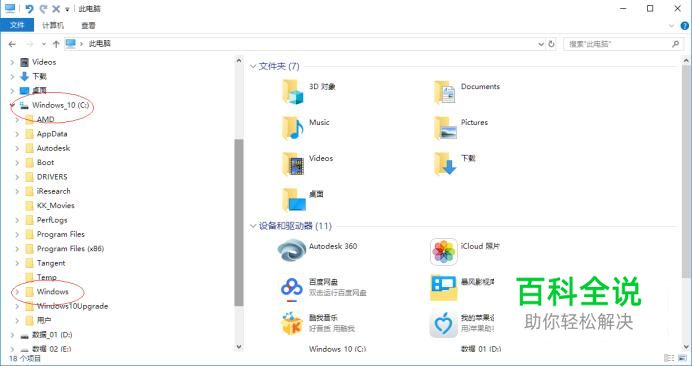Expand the Autodesk folder node
Screen dimensions: 692x366
(17, 148)
